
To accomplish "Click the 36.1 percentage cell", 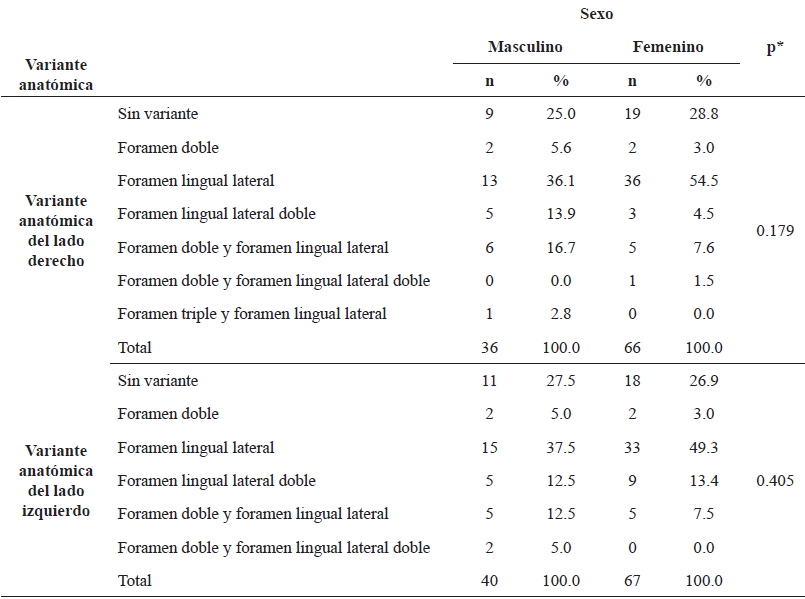I will click(x=560, y=181).
